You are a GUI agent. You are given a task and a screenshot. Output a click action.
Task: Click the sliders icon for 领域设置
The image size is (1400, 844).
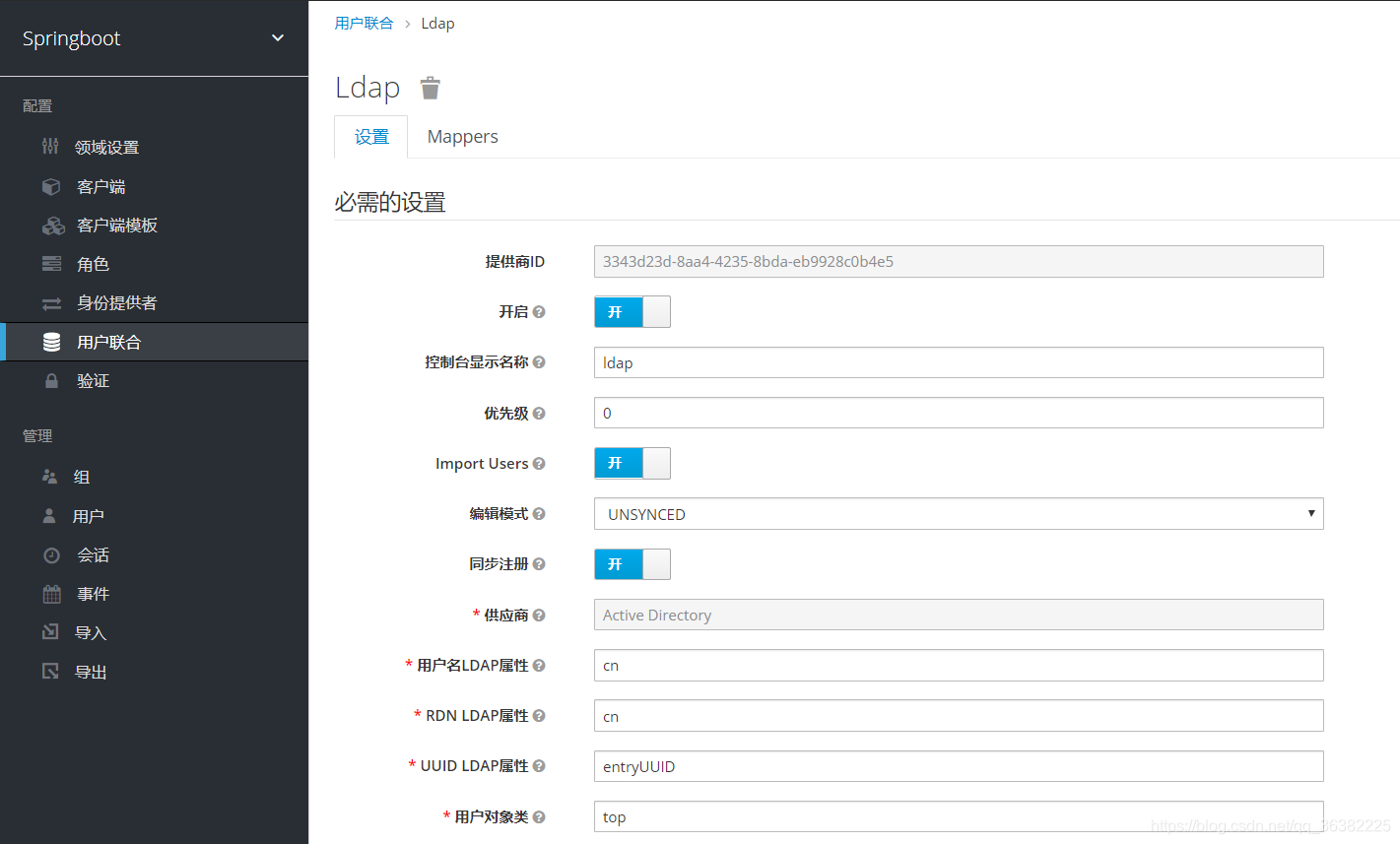click(x=50, y=147)
